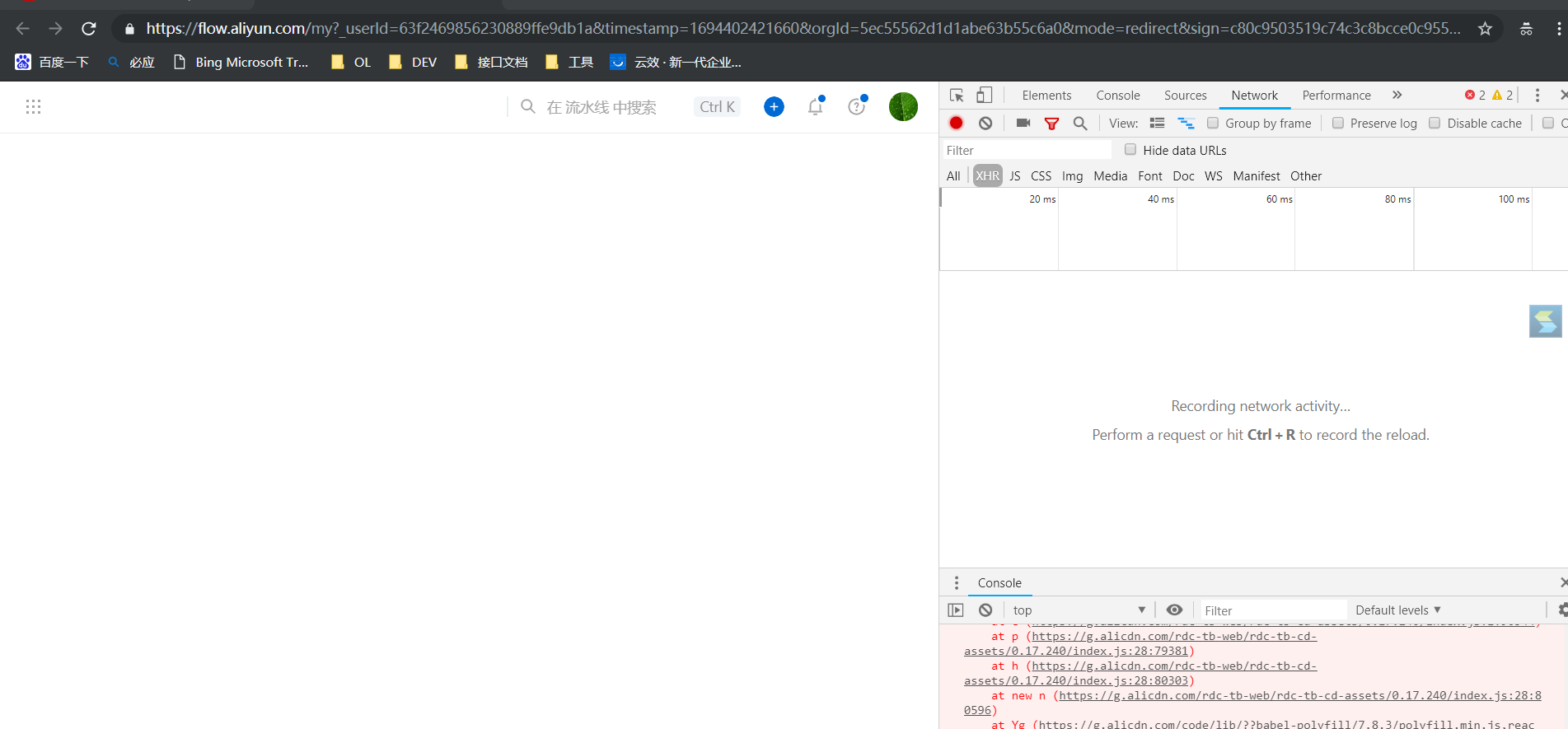The image size is (1568, 729).
Task: Activate the inspect element picker
Action: tap(957, 96)
